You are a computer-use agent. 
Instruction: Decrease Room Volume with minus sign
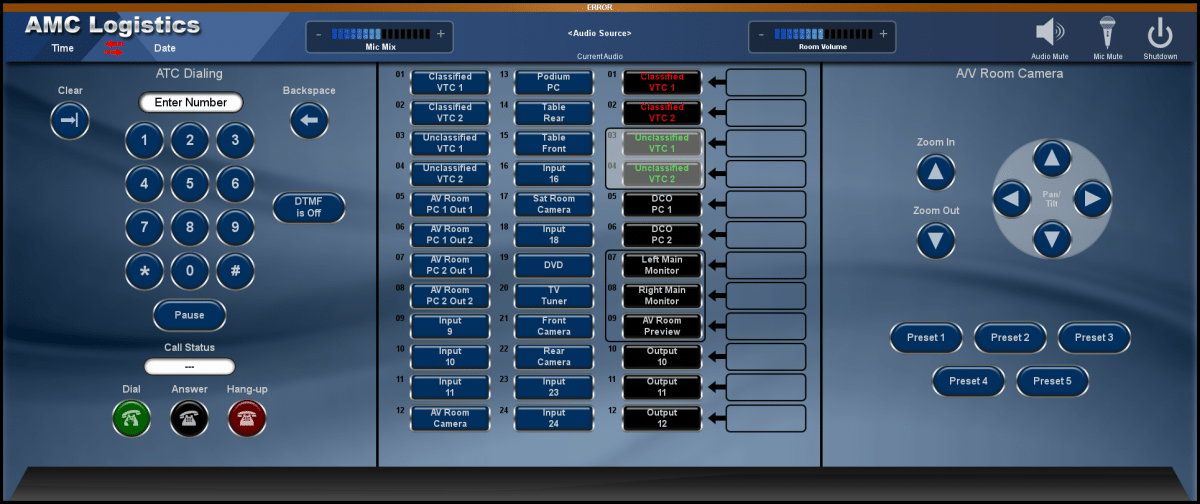pos(761,33)
